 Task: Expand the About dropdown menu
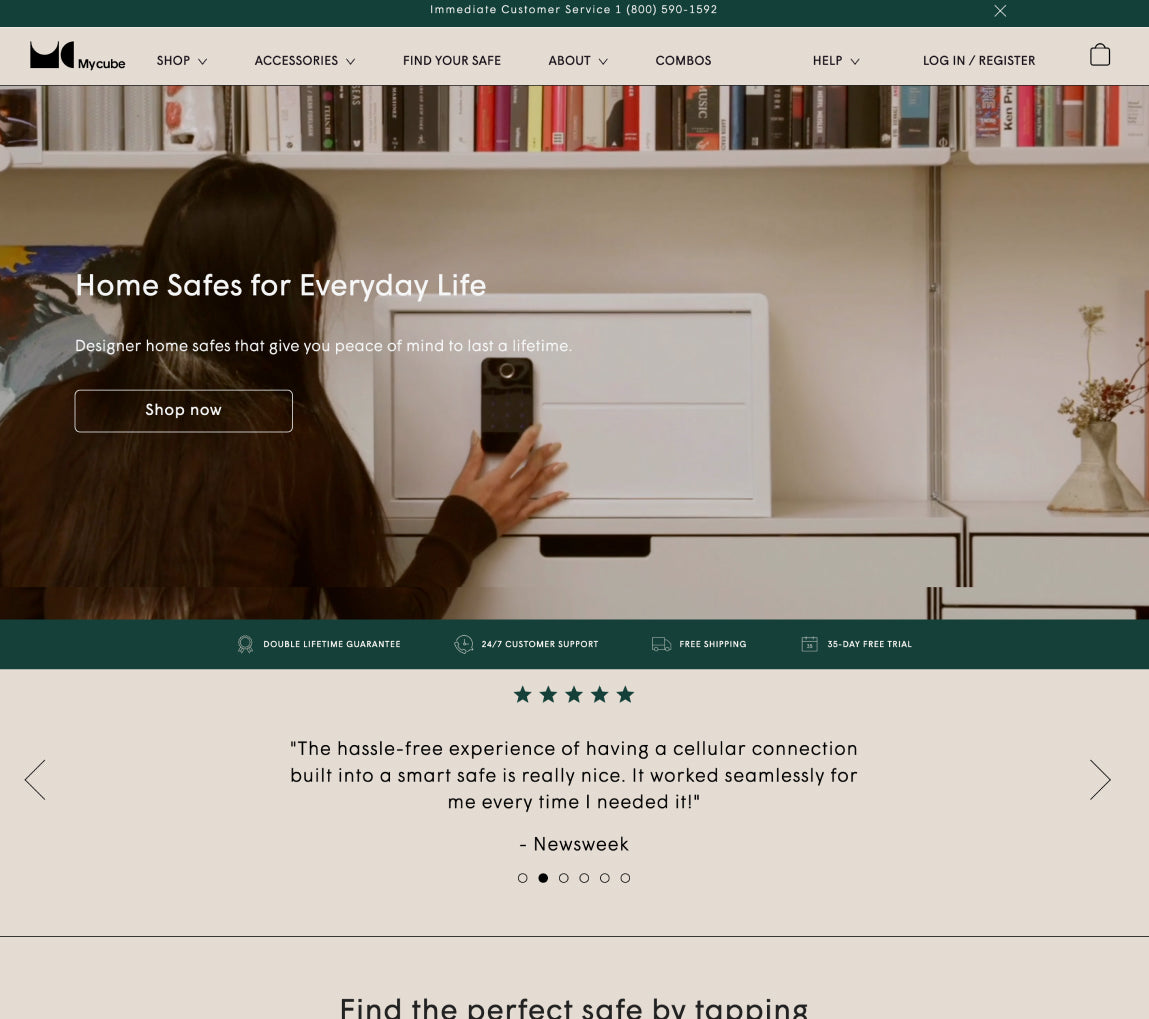[578, 61]
